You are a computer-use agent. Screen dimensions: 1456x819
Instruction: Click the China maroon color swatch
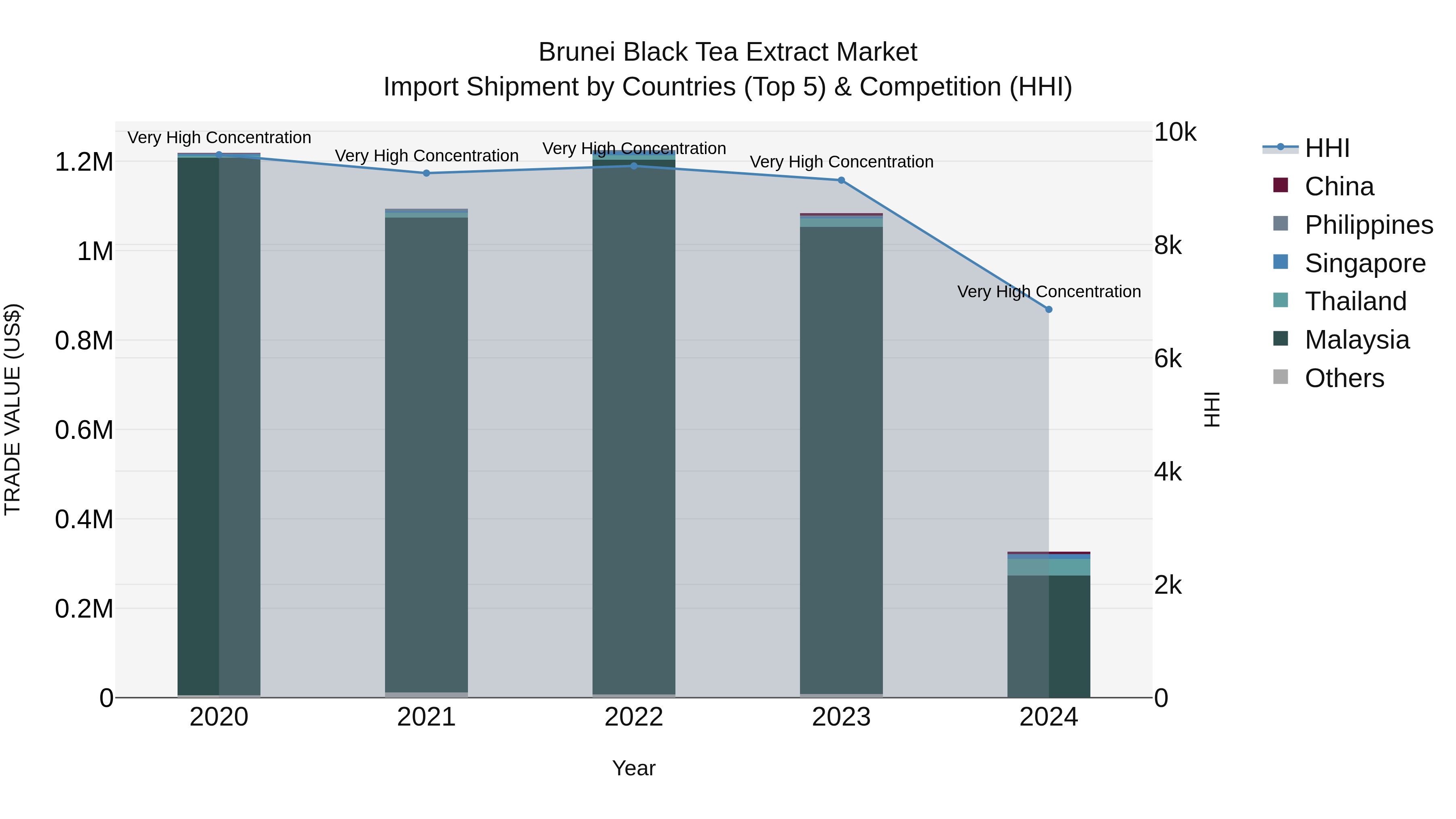point(1280,185)
